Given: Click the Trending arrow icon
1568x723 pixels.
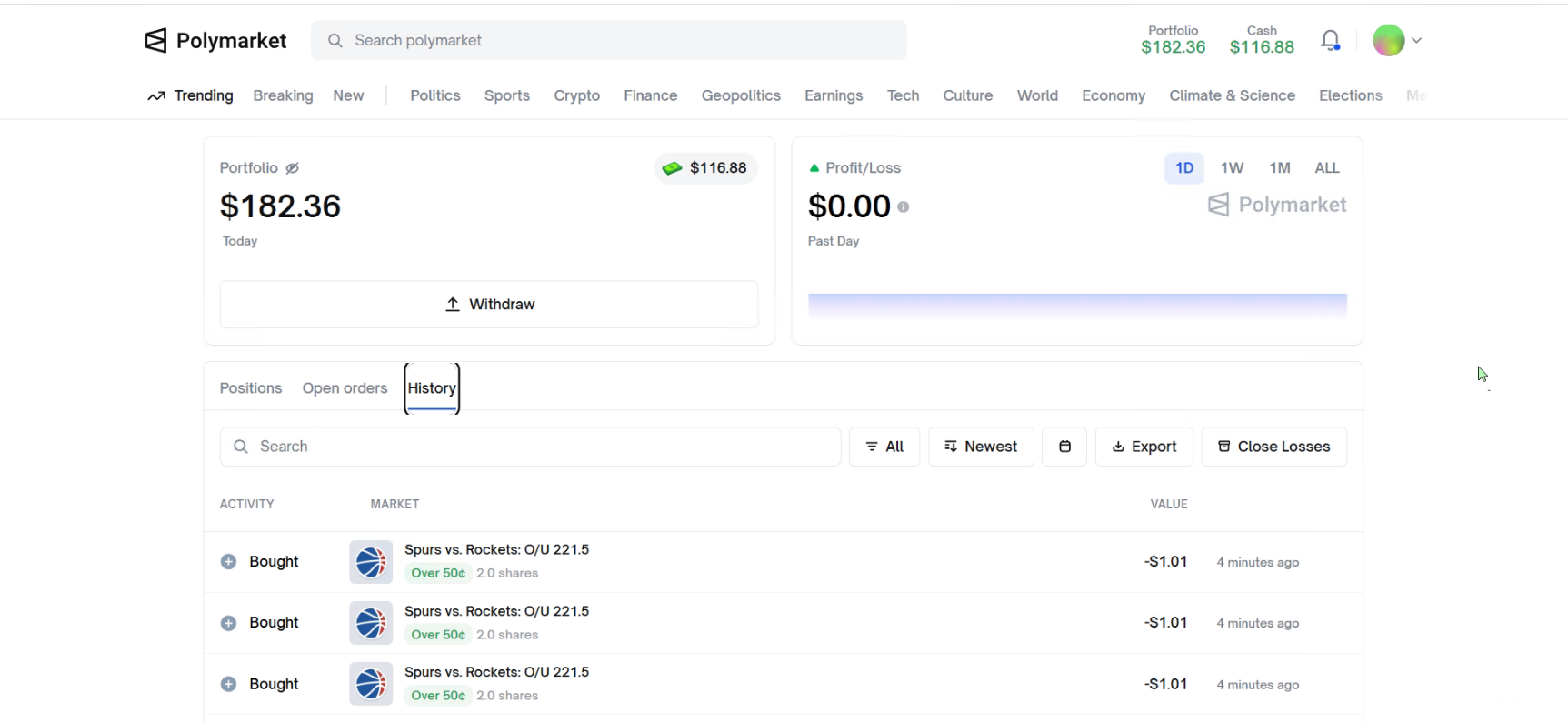Looking at the screenshot, I should (156, 95).
